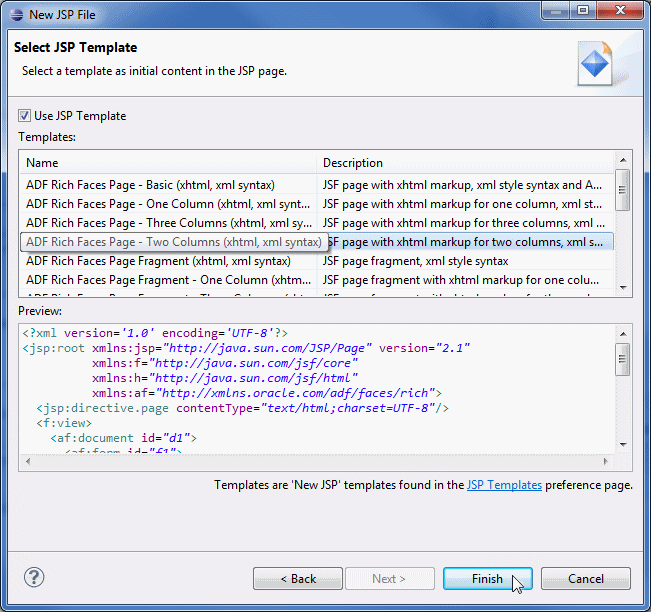Click description 'JSF page with xhtml markup for three columns'
Viewport: 651px width, 612px height.
click(463, 223)
